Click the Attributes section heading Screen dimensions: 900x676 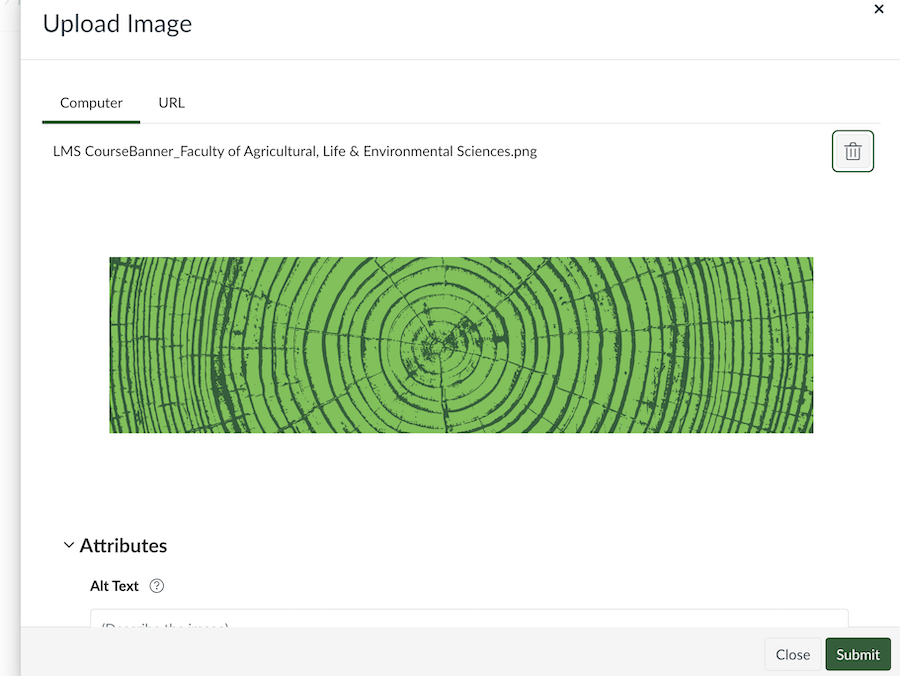[123, 545]
